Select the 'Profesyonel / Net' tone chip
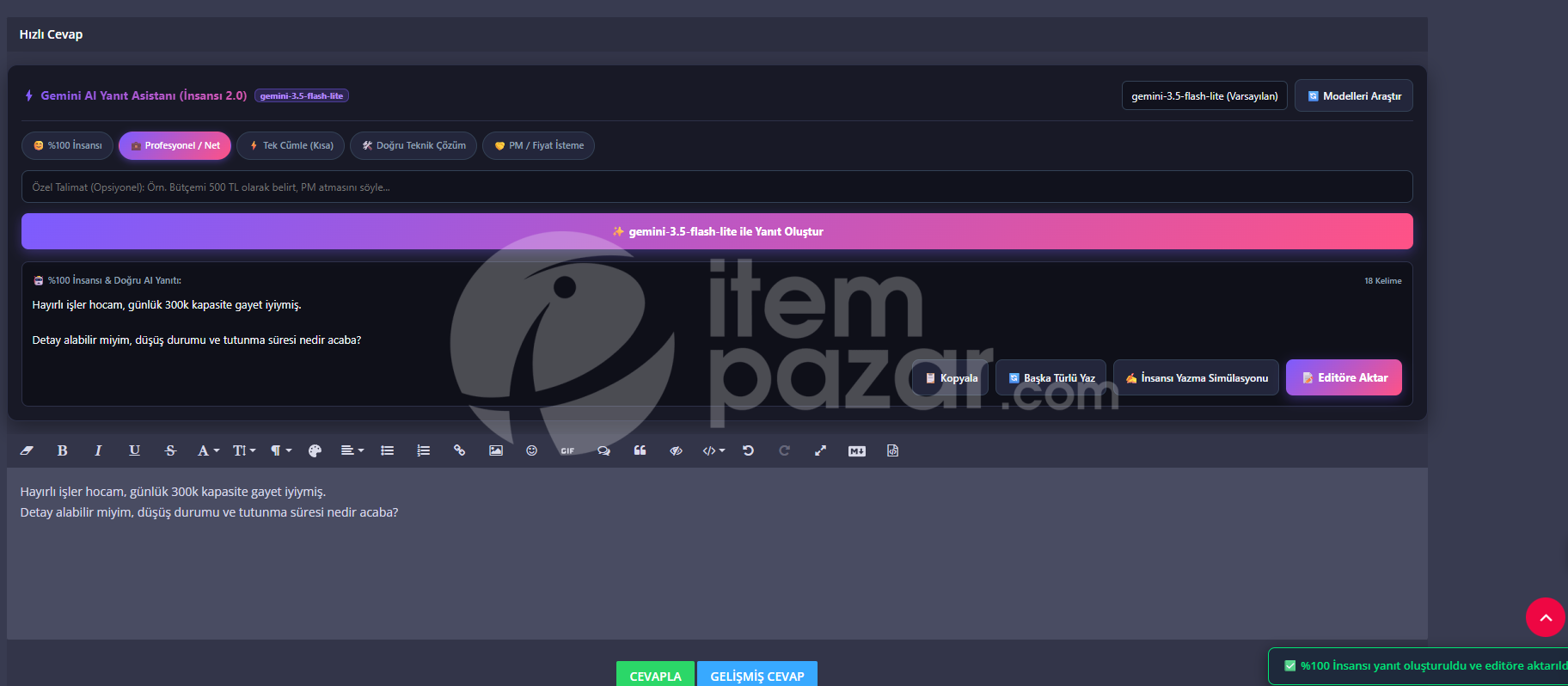 [175, 145]
